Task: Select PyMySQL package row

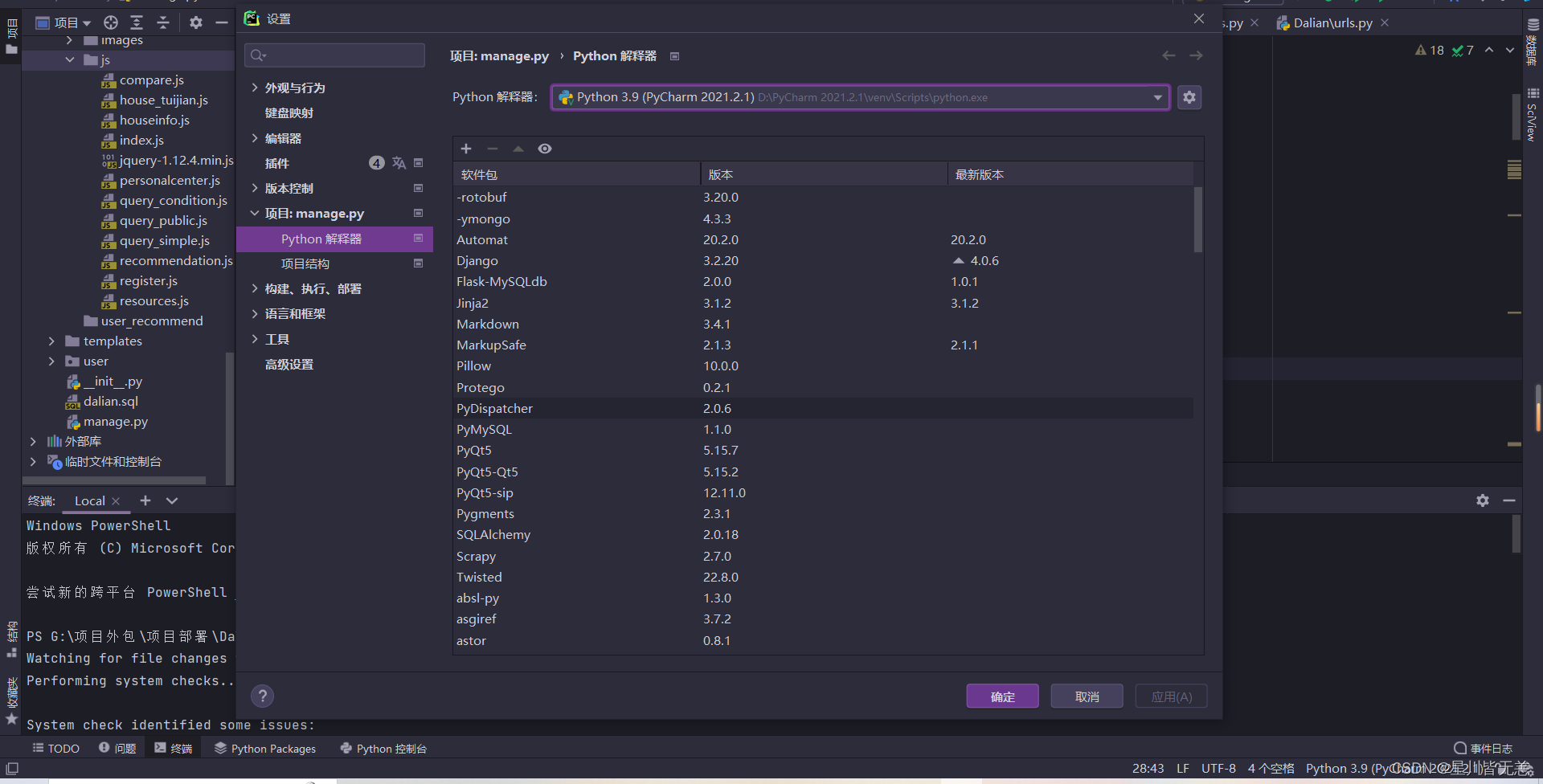Action: pos(823,430)
